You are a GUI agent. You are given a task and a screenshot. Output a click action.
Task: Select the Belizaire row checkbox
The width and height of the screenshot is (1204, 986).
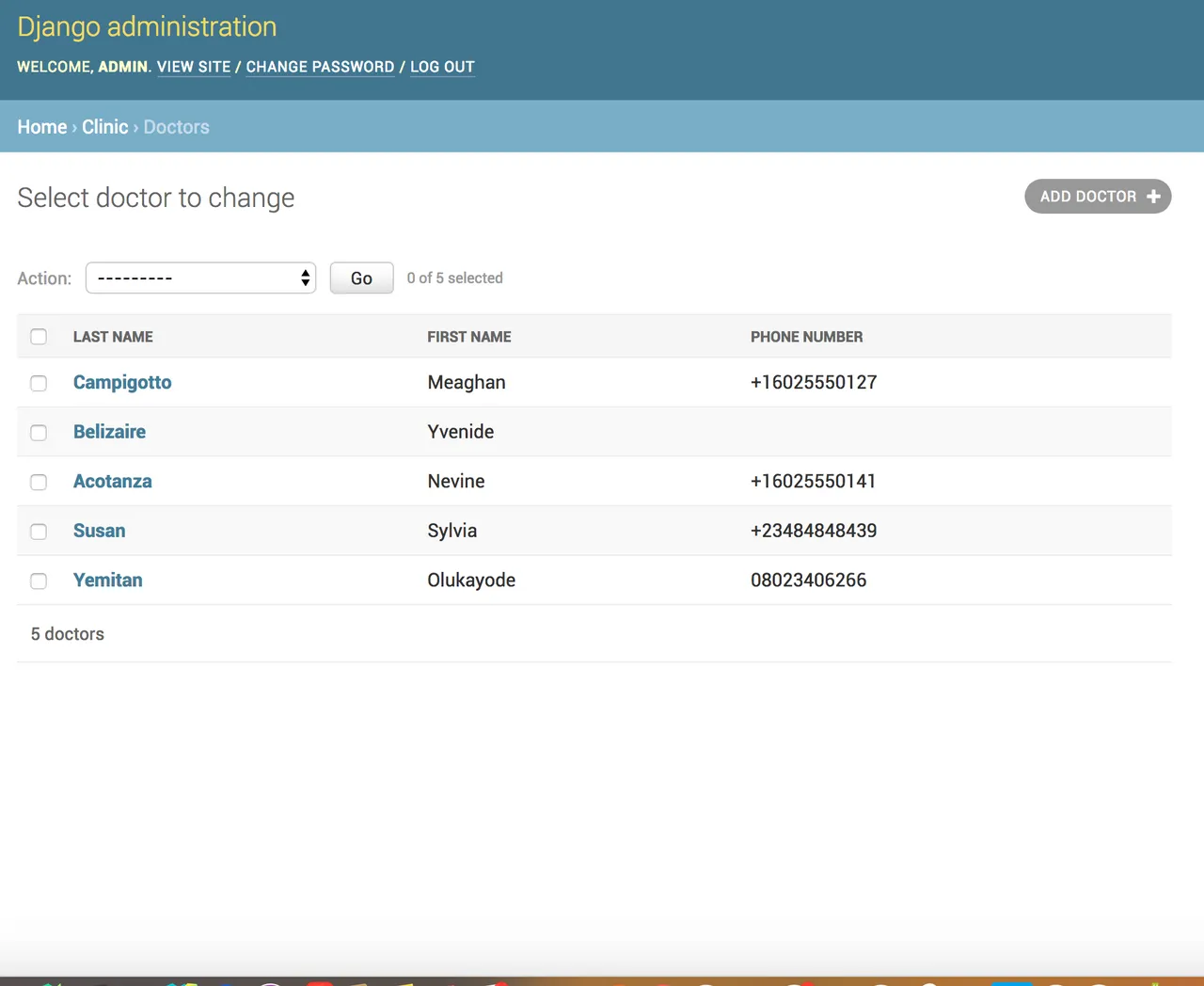pyautogui.click(x=39, y=433)
